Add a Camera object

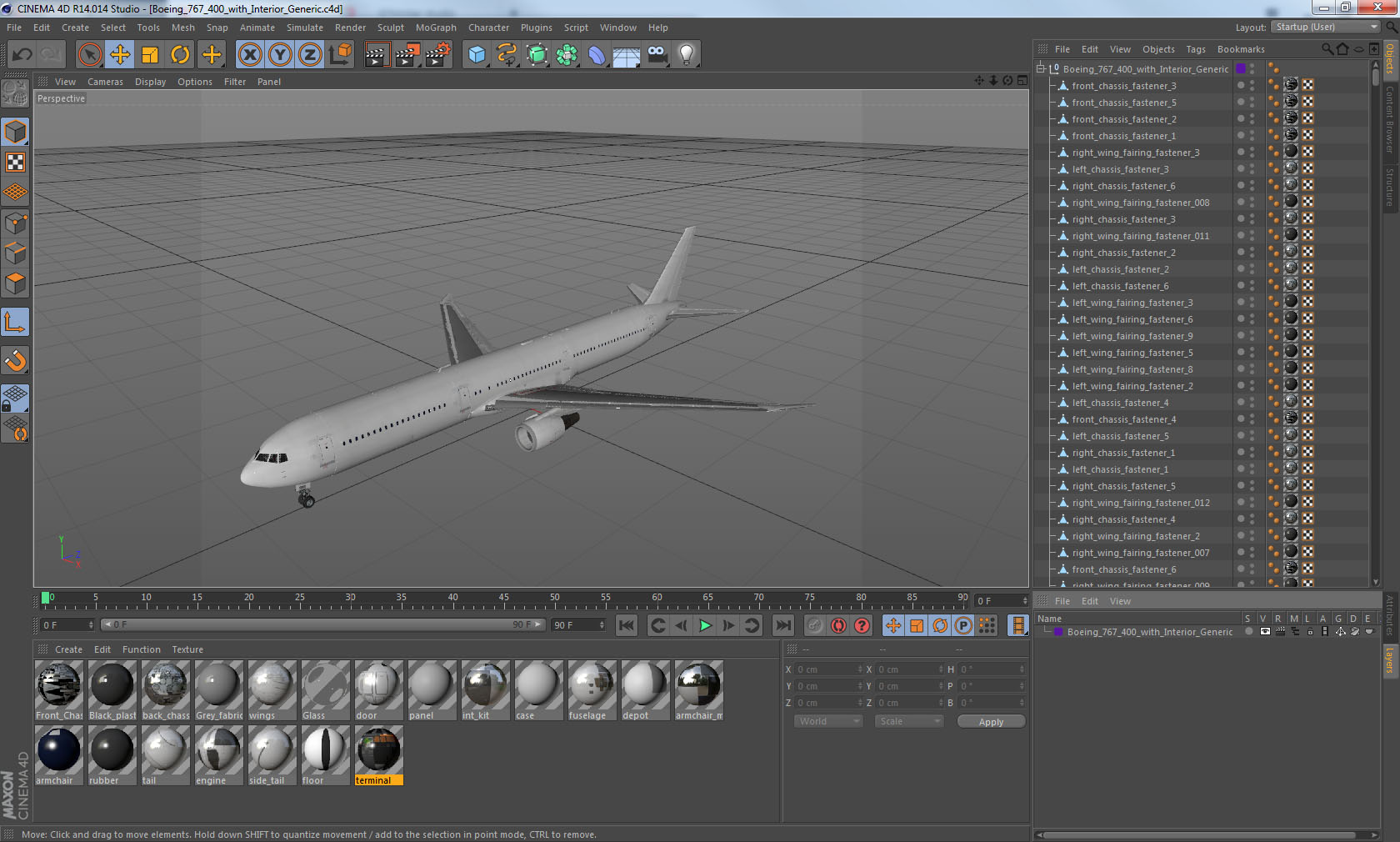tap(657, 55)
